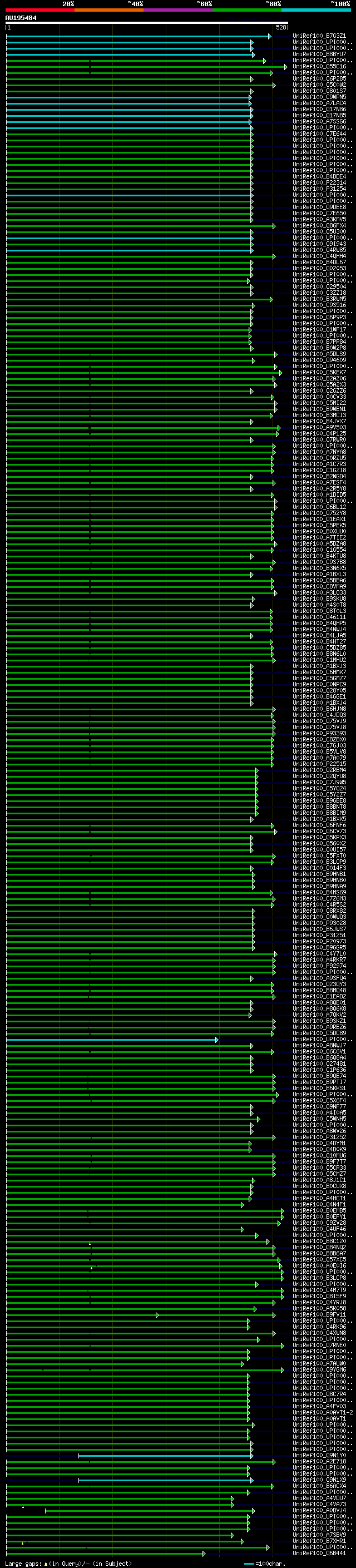
Task: Select hit UniRef100_P20973
Action: point(319,941)
